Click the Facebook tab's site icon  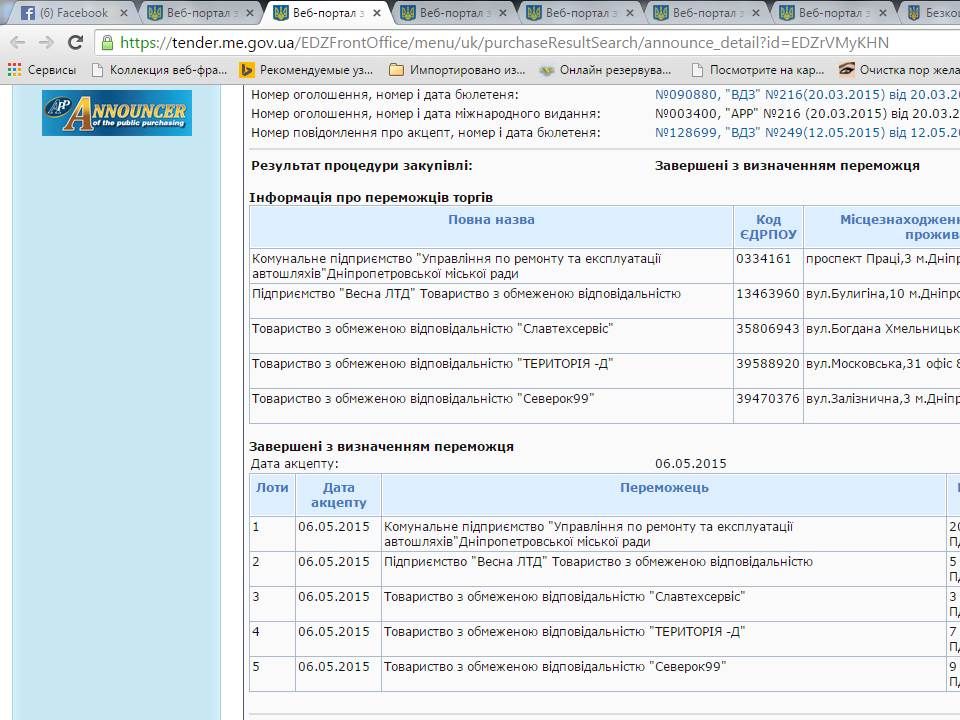pyautogui.click(x=25, y=13)
